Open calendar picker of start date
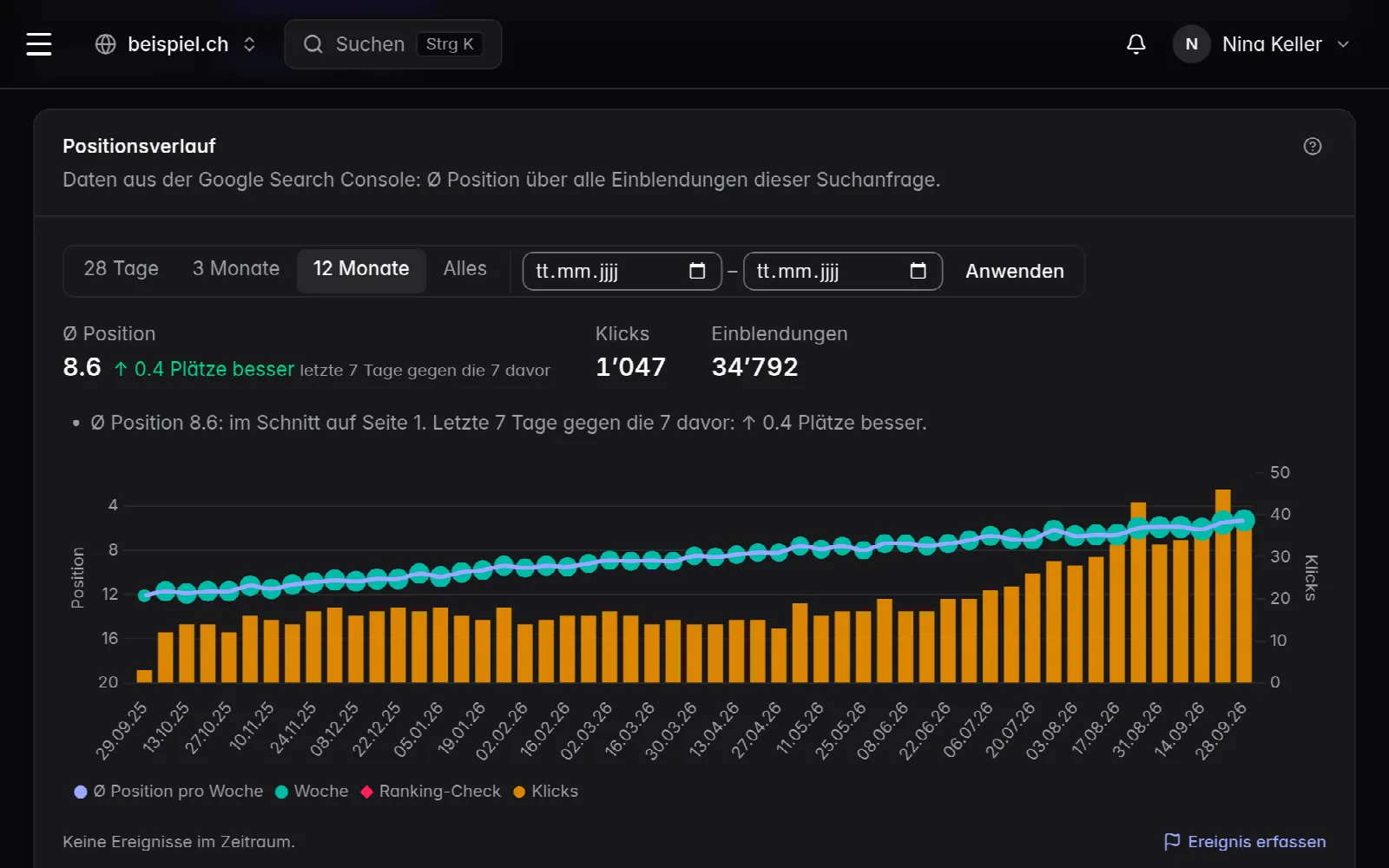This screenshot has height=868, width=1389. click(x=697, y=271)
